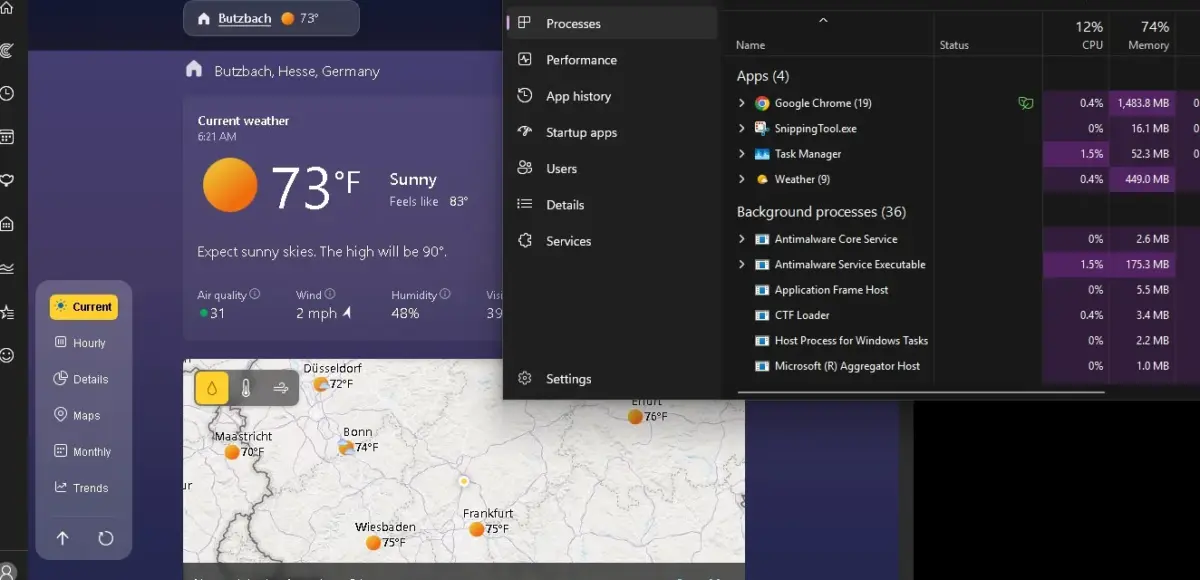Toggle the precipitation map layer button

(x=212, y=388)
